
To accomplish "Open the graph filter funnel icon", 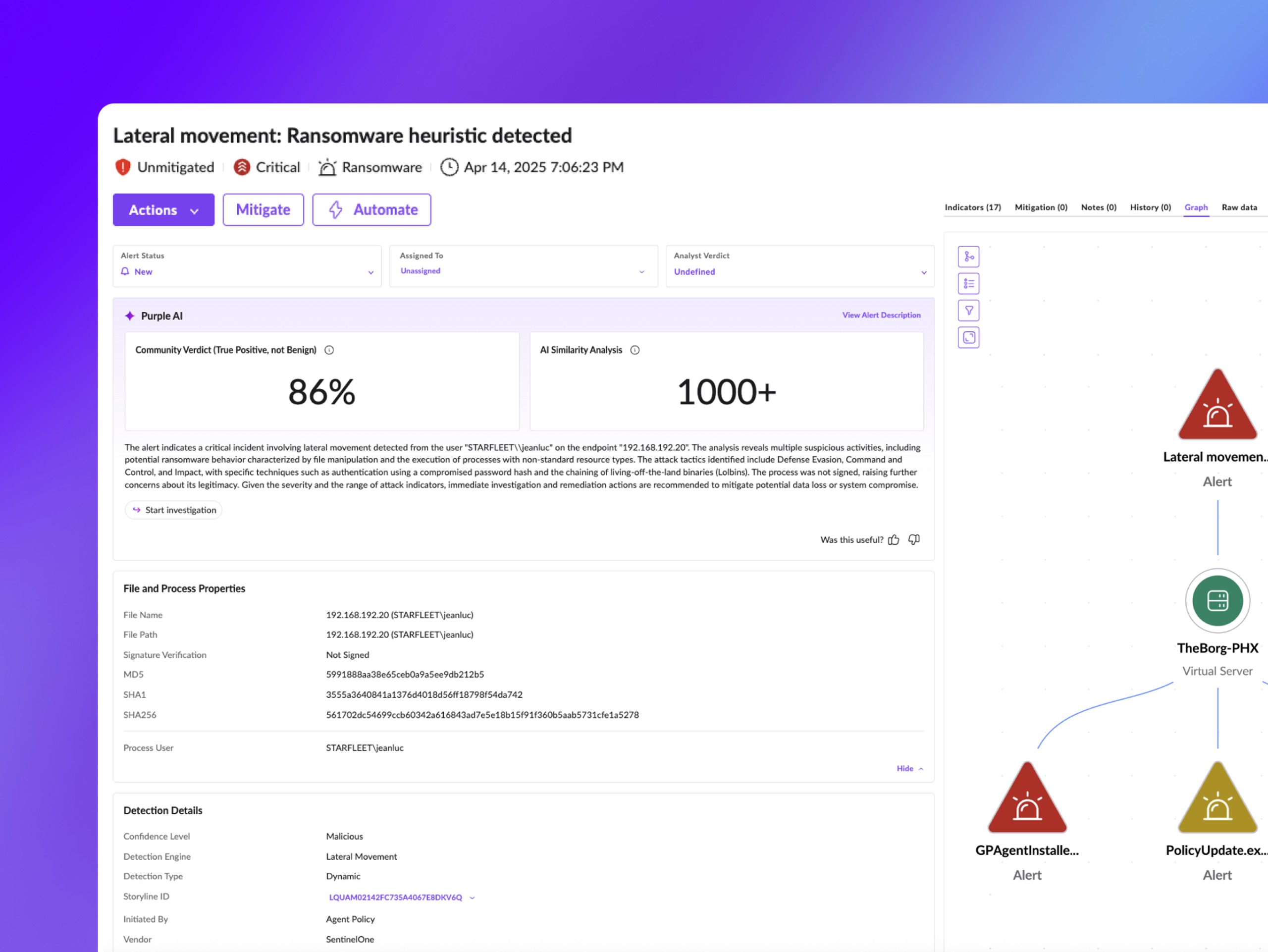I will coord(968,310).
